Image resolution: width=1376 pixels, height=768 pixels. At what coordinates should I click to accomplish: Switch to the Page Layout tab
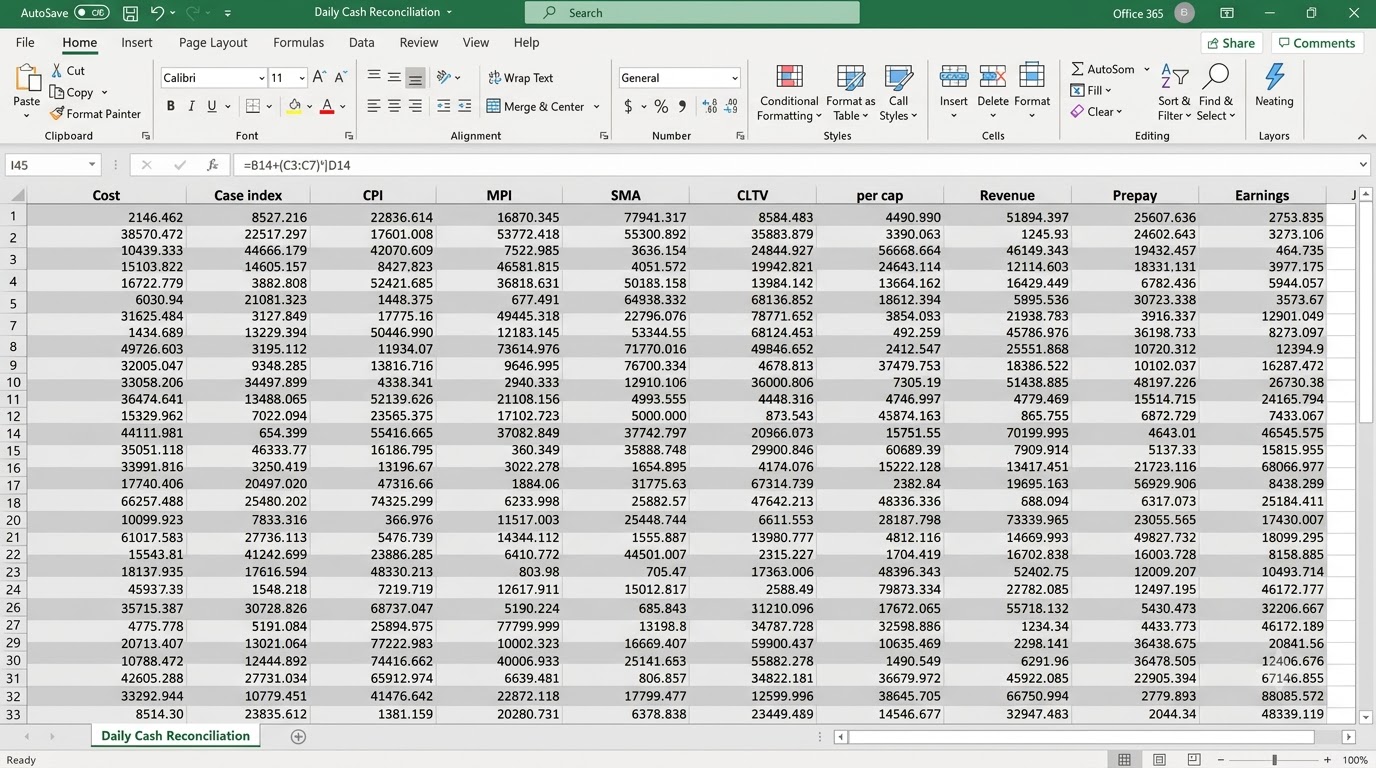point(213,42)
